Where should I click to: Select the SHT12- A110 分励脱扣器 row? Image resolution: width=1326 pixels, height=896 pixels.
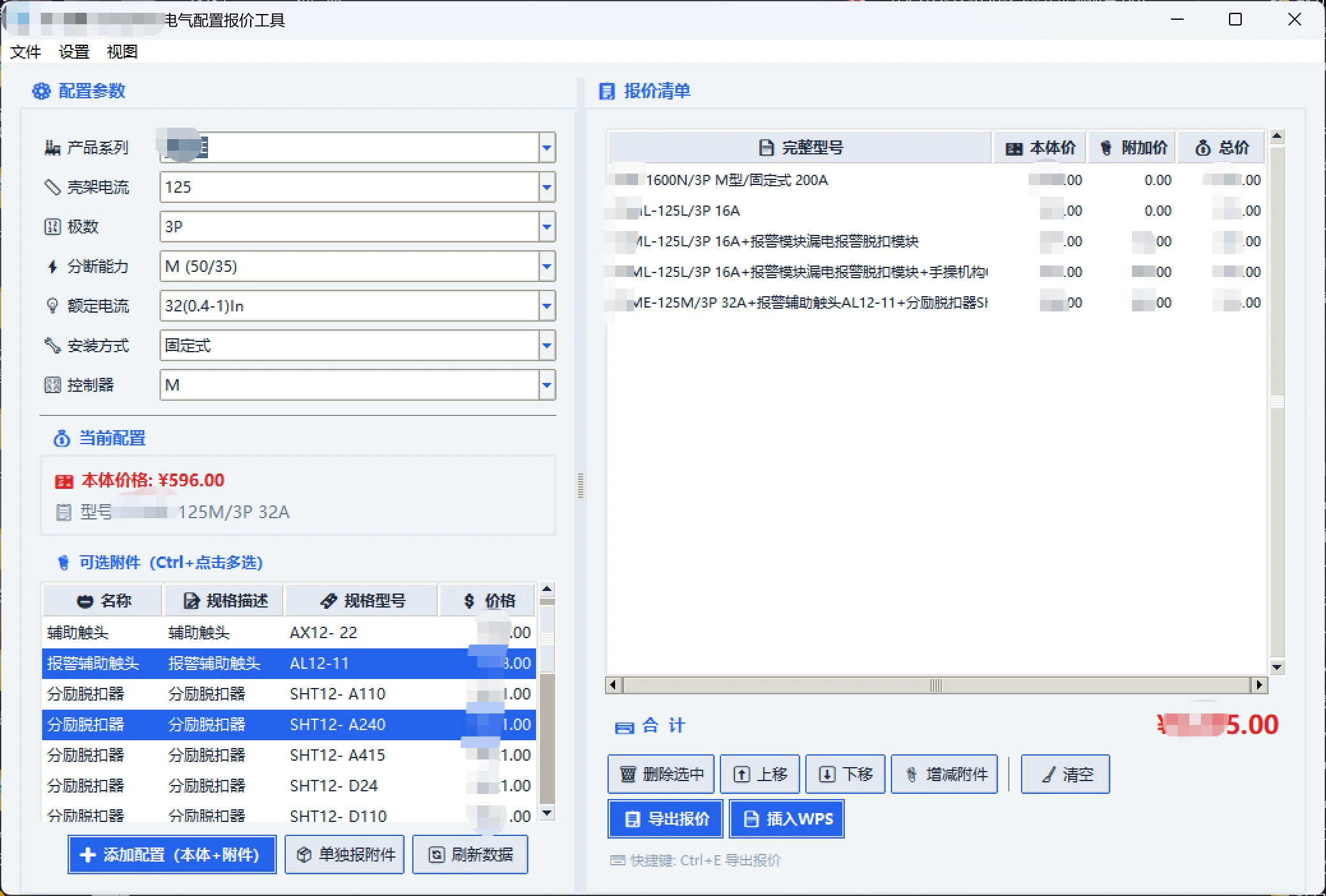[x=289, y=694]
